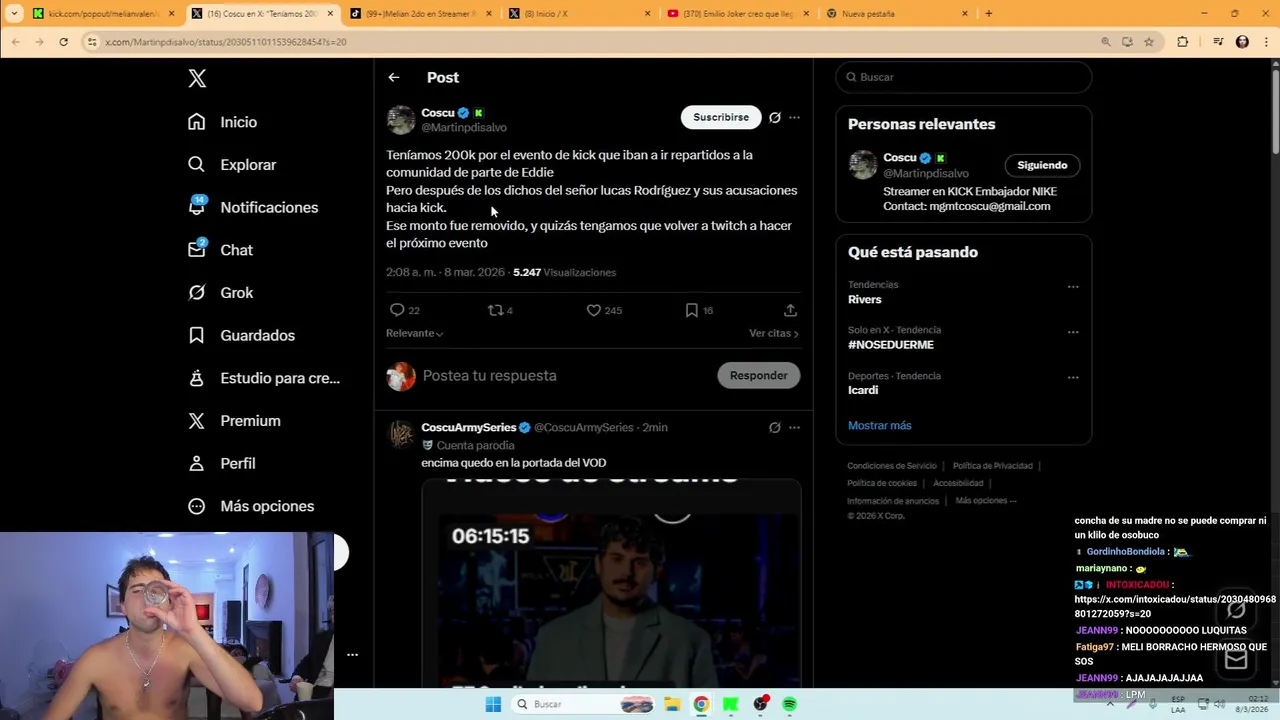Click the share icon on post
Screen dimensions: 1280x720
790,310
